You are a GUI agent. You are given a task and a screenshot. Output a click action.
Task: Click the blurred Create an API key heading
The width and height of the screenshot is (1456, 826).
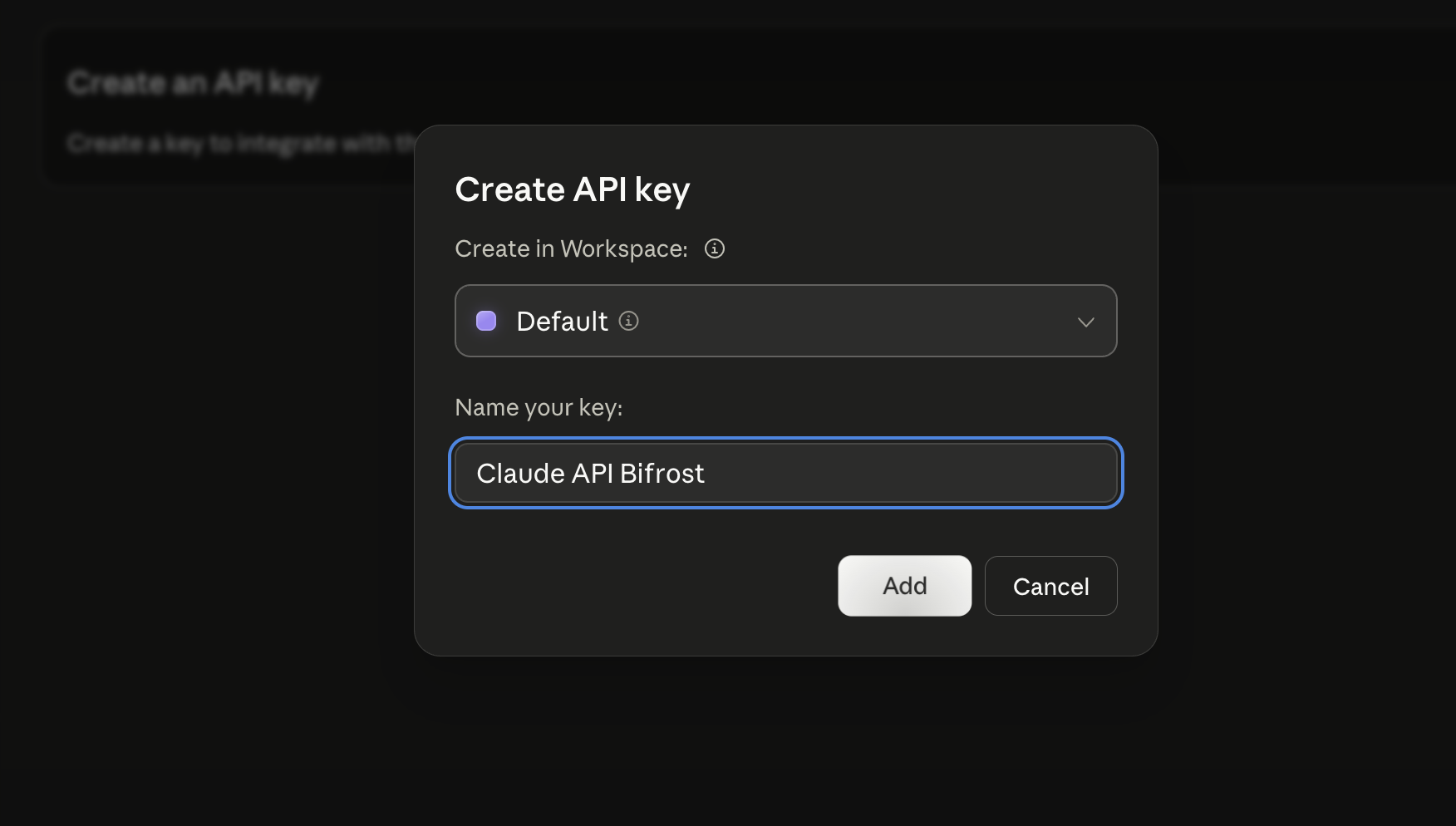(193, 83)
